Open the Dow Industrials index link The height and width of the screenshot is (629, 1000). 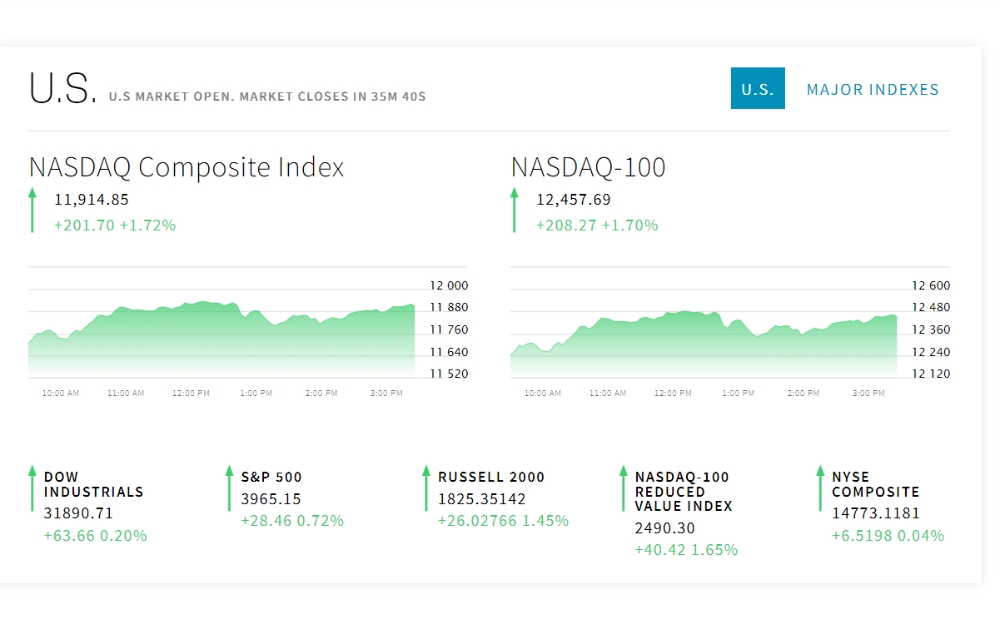pyautogui.click(x=94, y=484)
